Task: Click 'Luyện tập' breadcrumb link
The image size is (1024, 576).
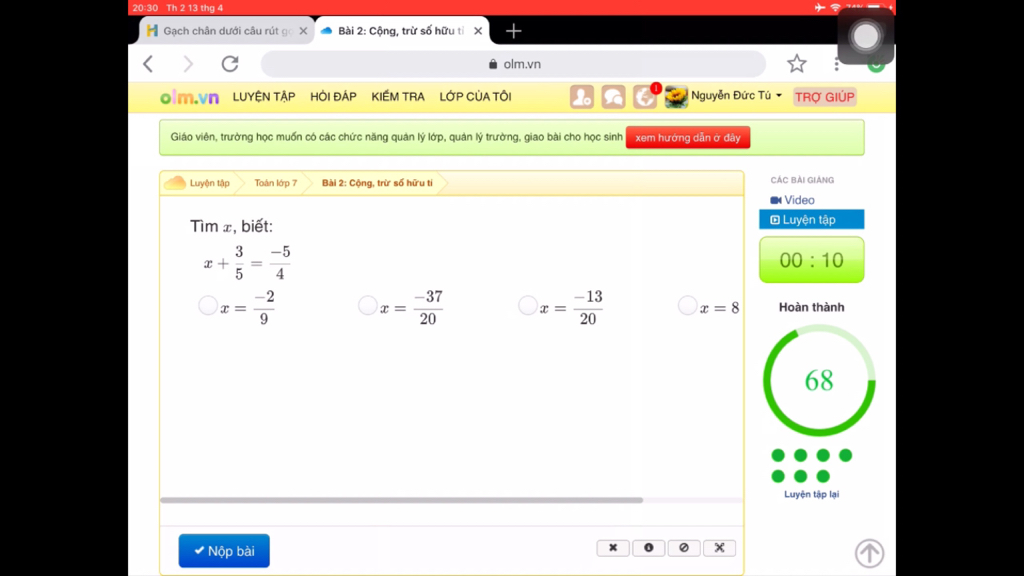Action: (x=210, y=183)
